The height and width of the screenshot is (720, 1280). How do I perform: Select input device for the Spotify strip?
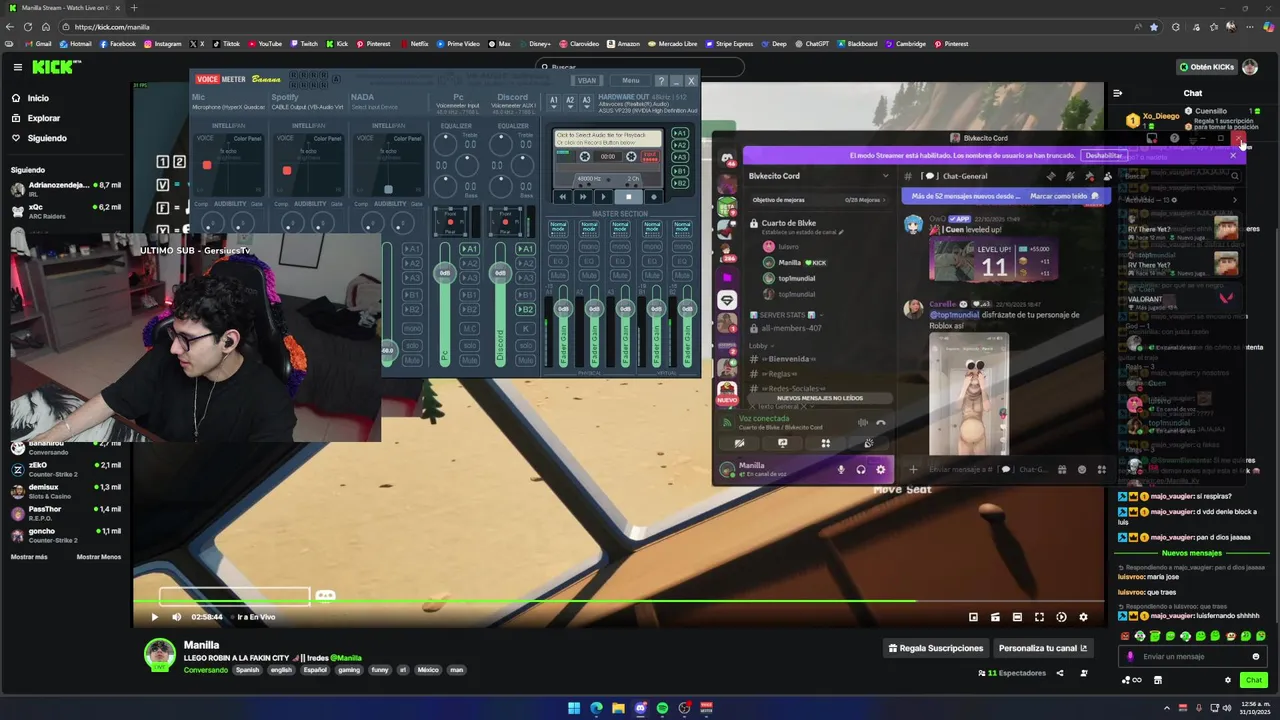[307, 107]
